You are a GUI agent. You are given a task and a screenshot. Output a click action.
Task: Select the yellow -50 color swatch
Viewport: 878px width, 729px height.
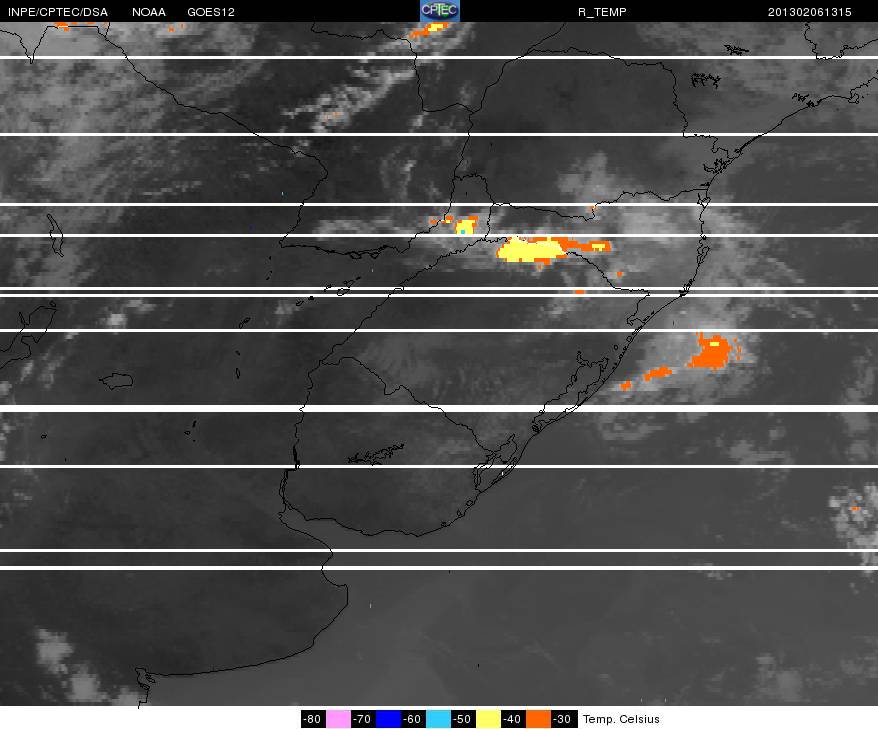click(488, 719)
